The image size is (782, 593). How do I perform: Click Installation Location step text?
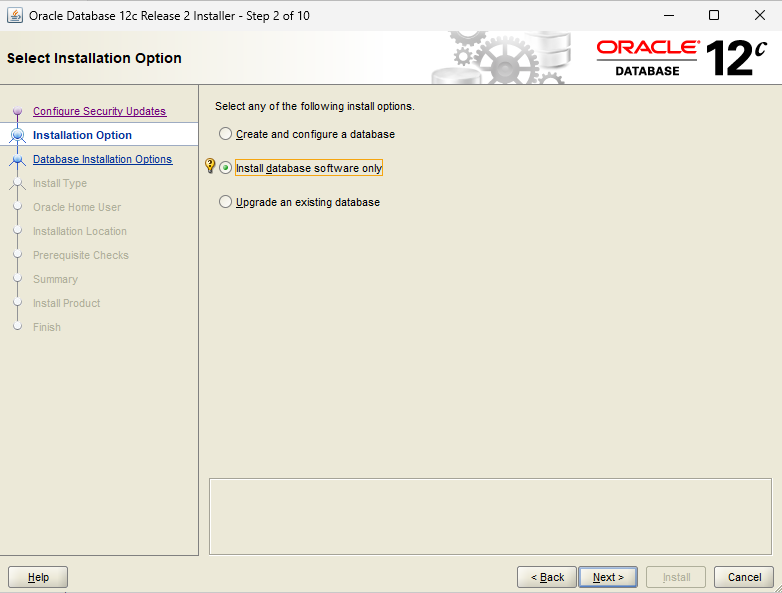[x=80, y=231]
